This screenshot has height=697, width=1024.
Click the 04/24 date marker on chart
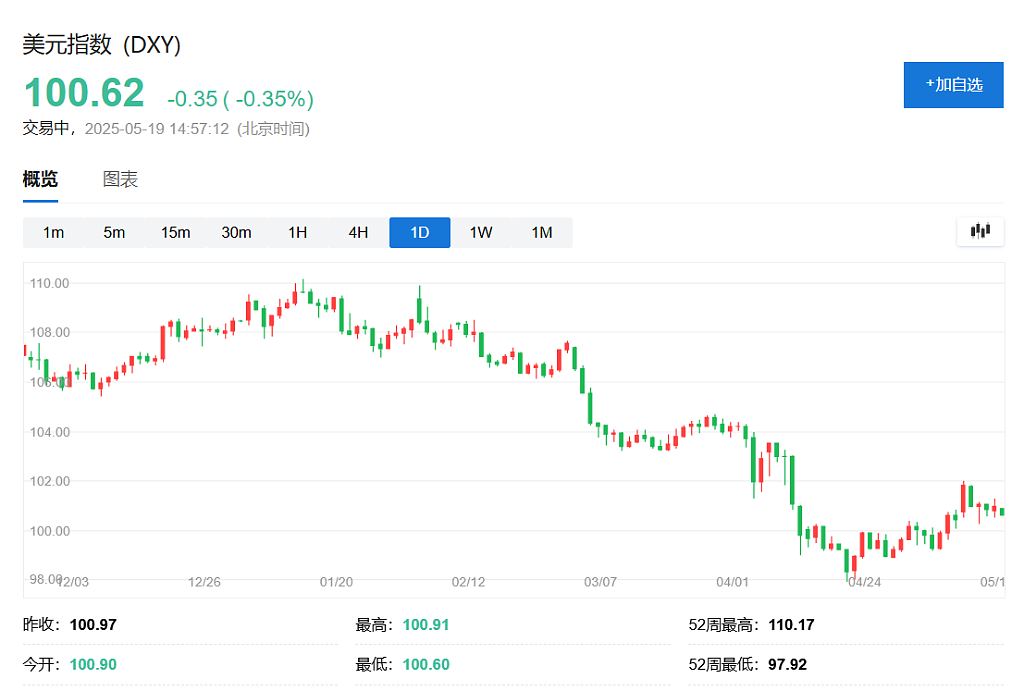[865, 582]
